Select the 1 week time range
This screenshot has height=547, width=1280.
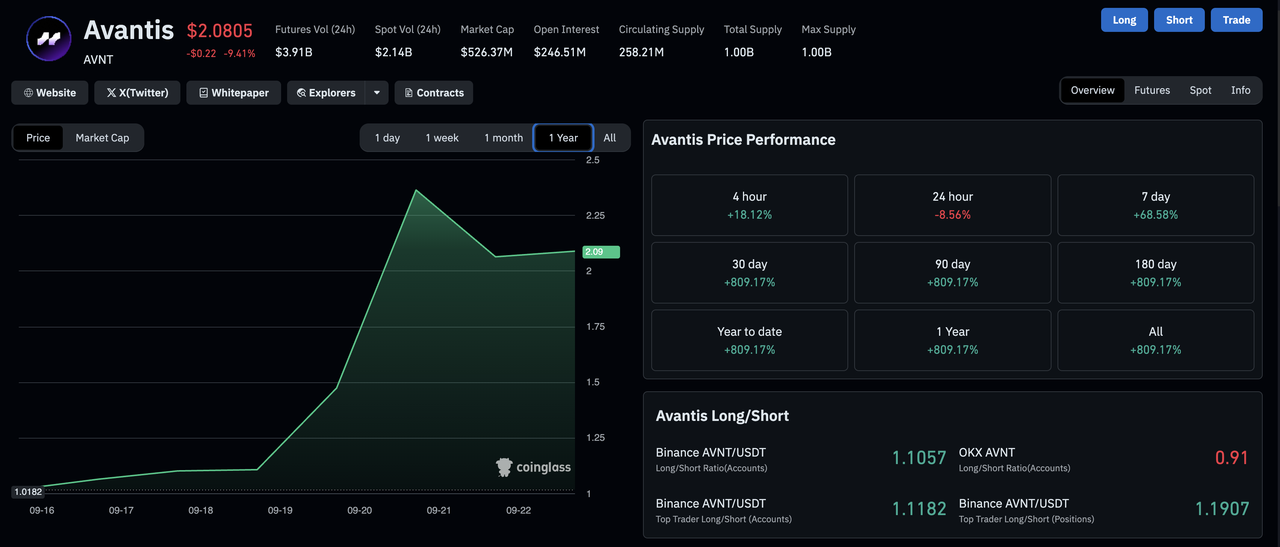click(x=442, y=138)
